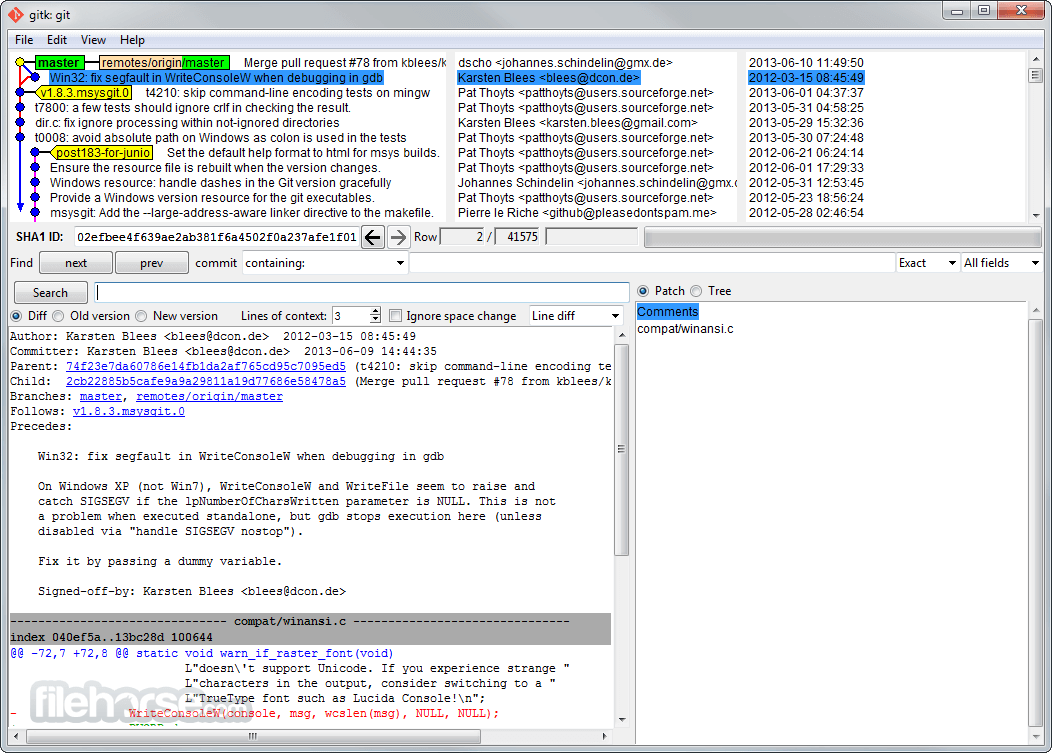Click the Find next button
Image resolution: width=1052 pixels, height=753 pixels.
pos(76,263)
